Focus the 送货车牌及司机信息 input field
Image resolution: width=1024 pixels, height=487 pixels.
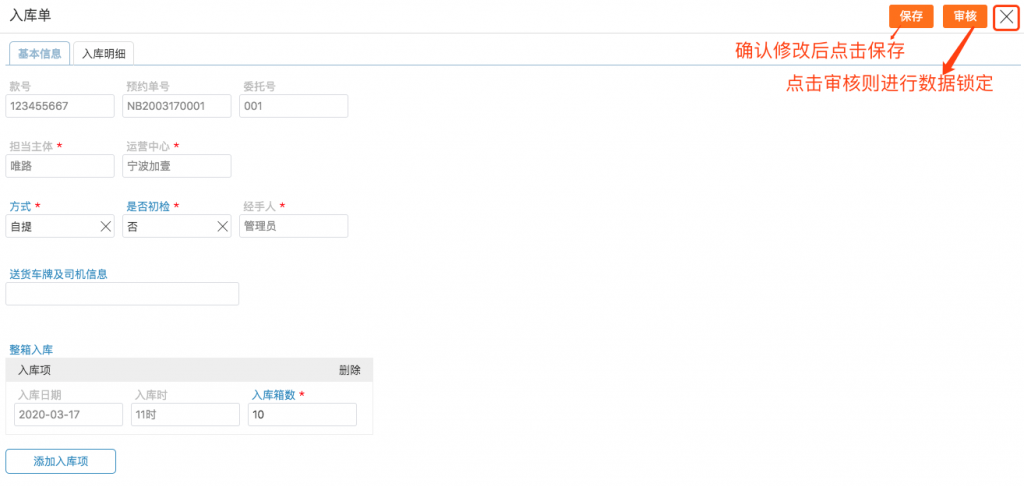click(122, 294)
